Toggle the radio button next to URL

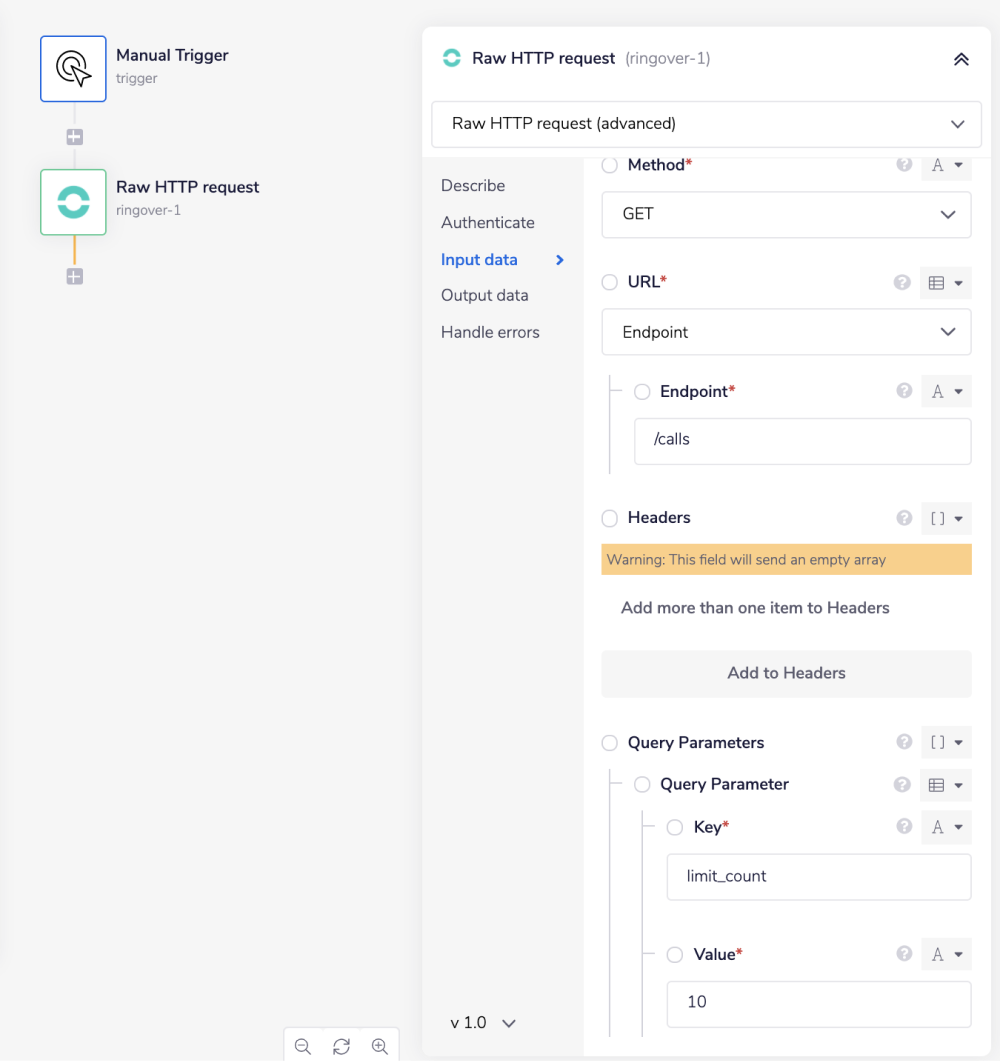pos(610,283)
